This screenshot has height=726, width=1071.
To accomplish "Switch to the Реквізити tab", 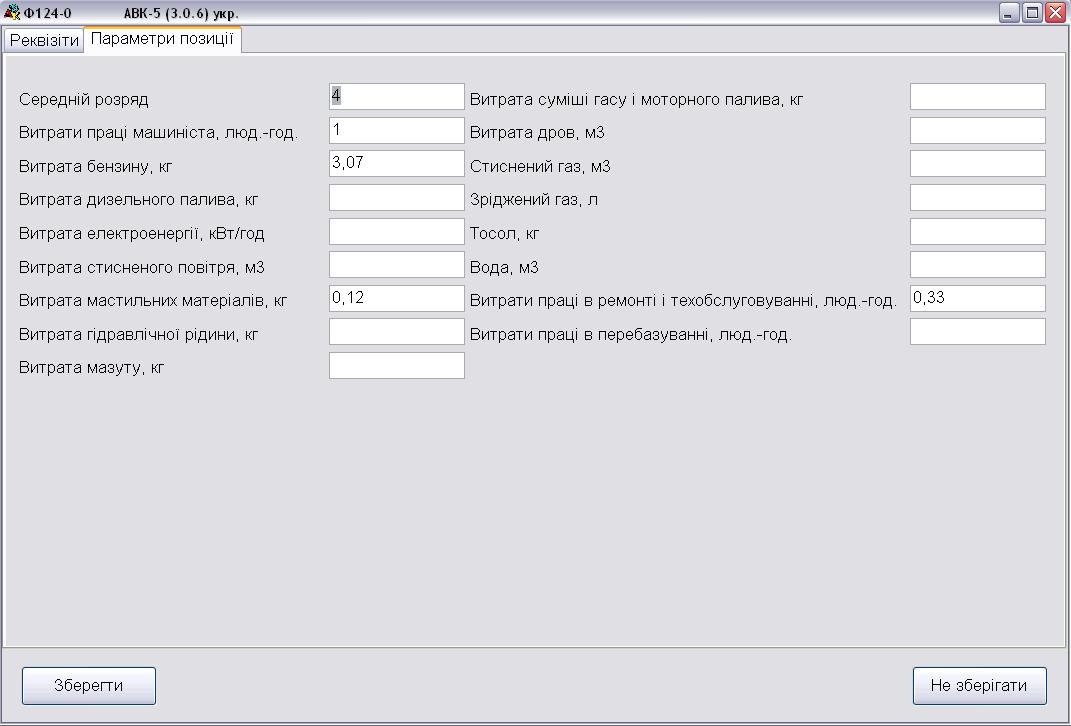I will pos(44,40).
